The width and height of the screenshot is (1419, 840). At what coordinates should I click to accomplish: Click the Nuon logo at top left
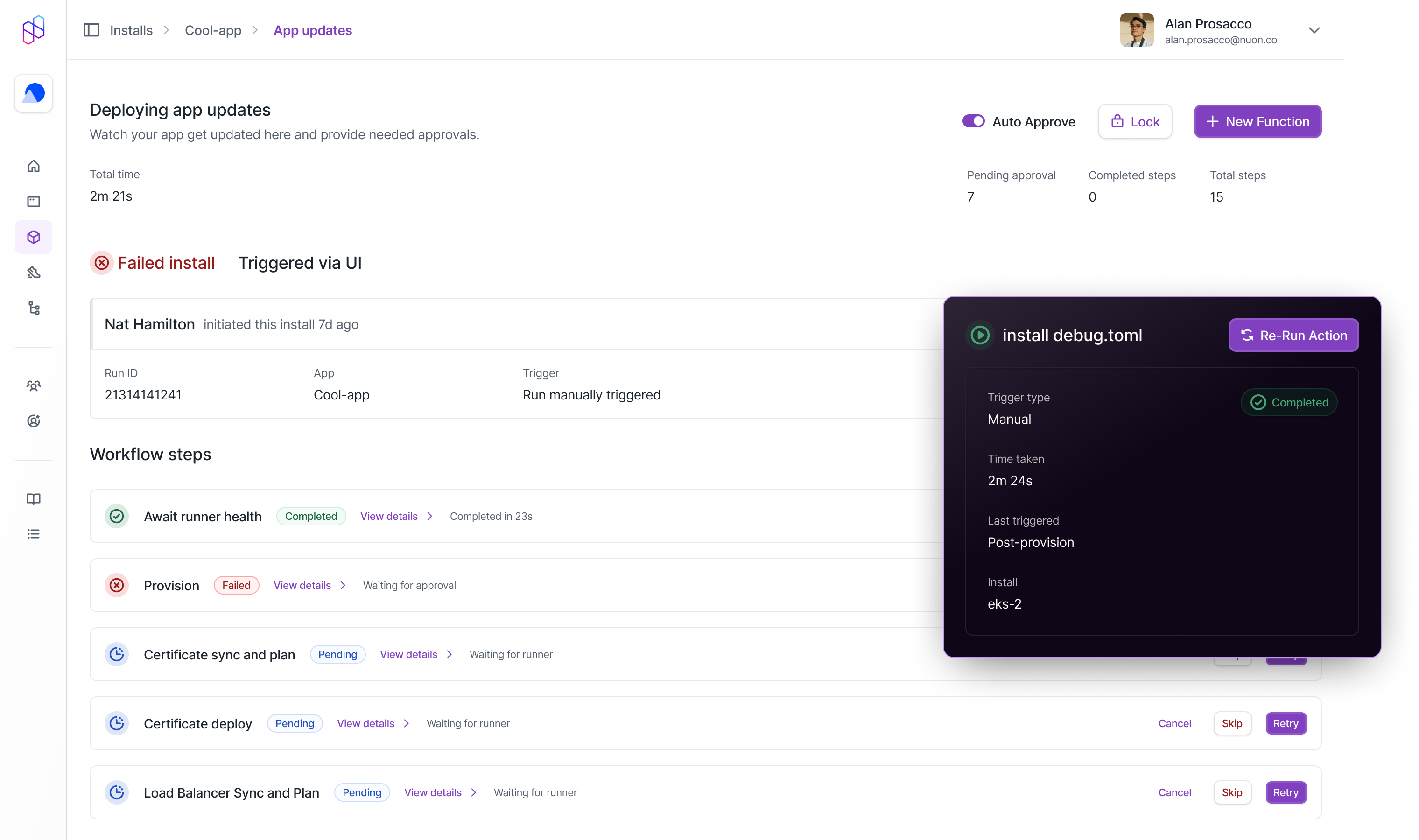pyautogui.click(x=34, y=29)
